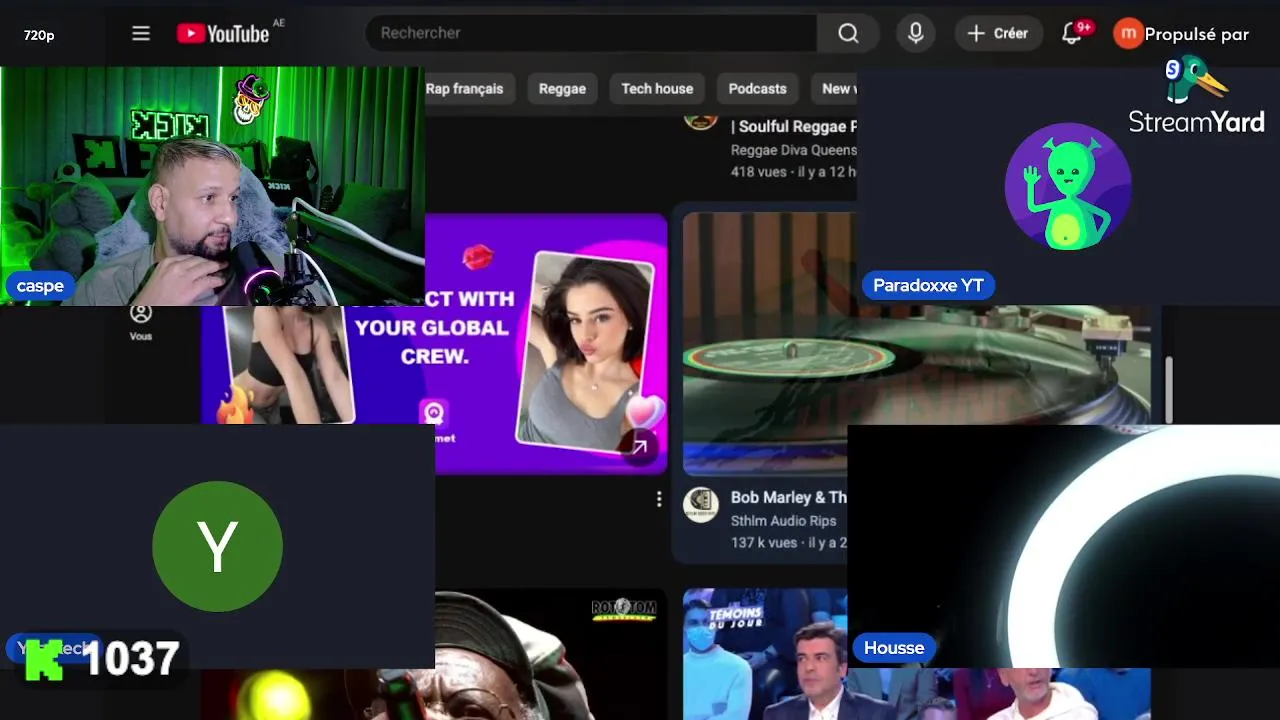Click the 720p quality label
This screenshot has height=720, width=1280.
click(x=39, y=35)
